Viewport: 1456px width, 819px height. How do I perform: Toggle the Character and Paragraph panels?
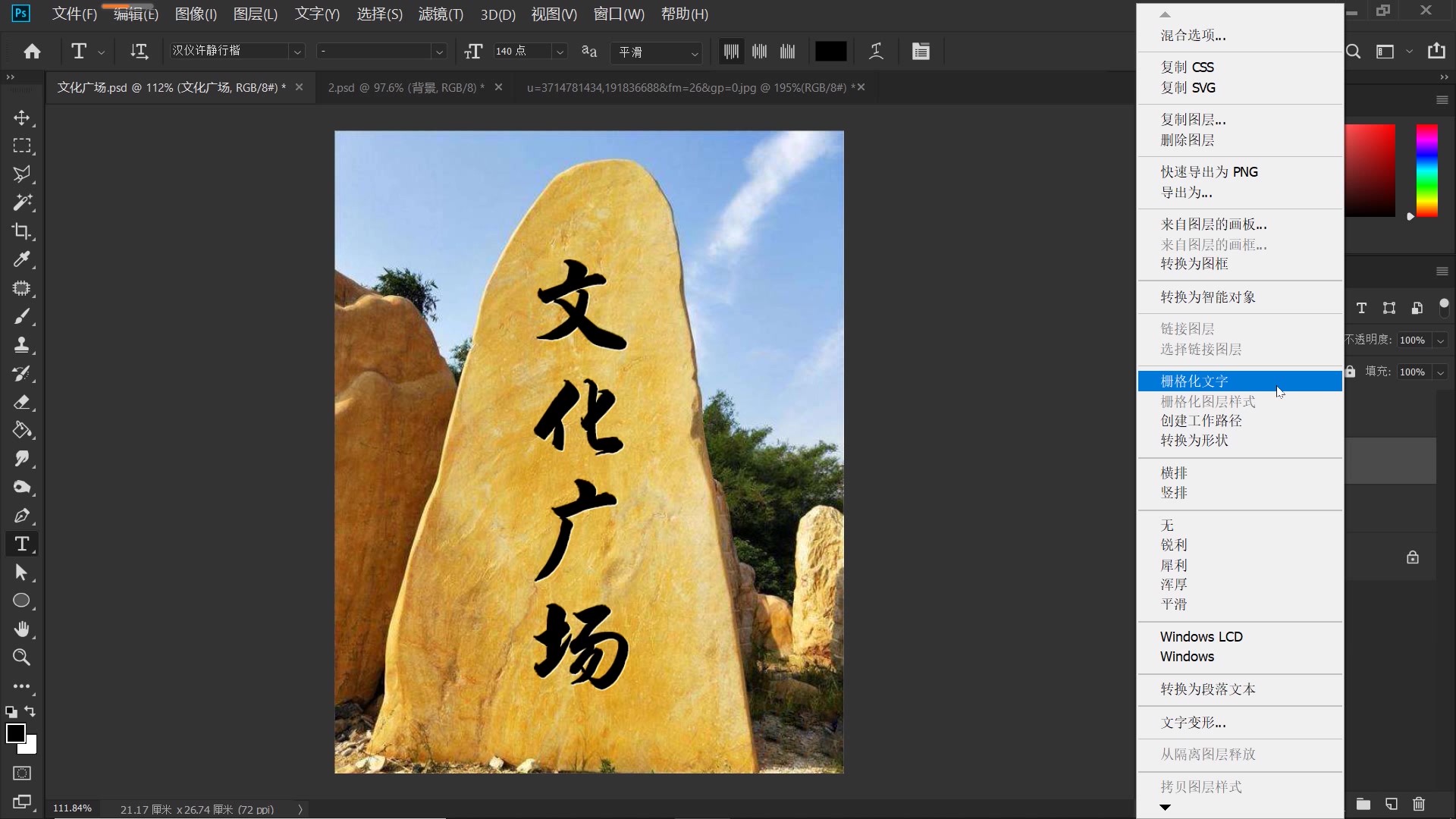(x=921, y=51)
